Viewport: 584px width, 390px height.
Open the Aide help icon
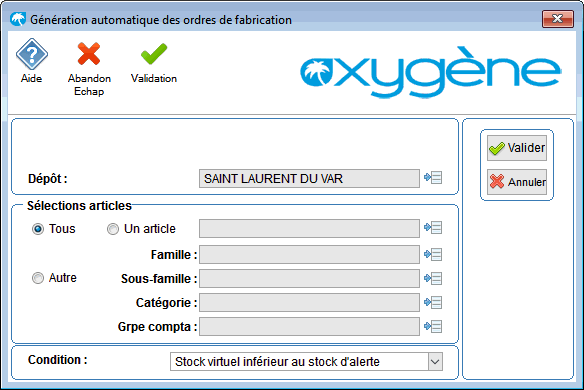point(32,54)
